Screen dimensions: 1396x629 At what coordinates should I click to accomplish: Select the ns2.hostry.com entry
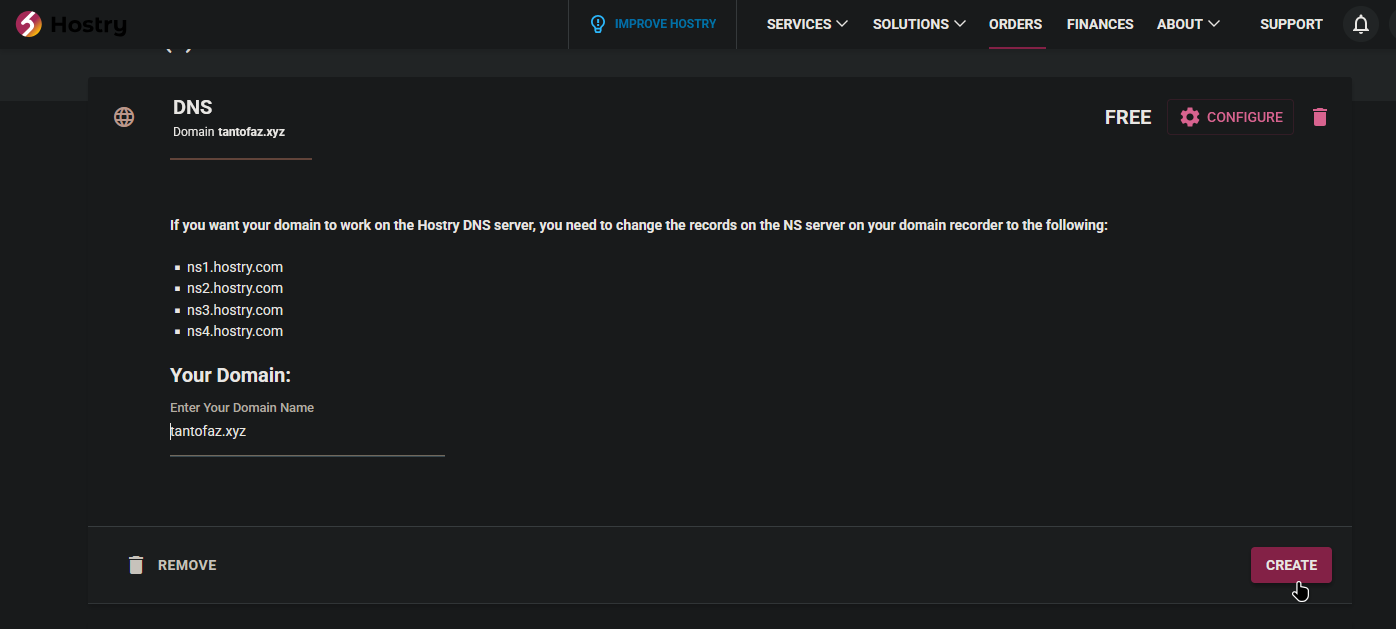(x=235, y=288)
